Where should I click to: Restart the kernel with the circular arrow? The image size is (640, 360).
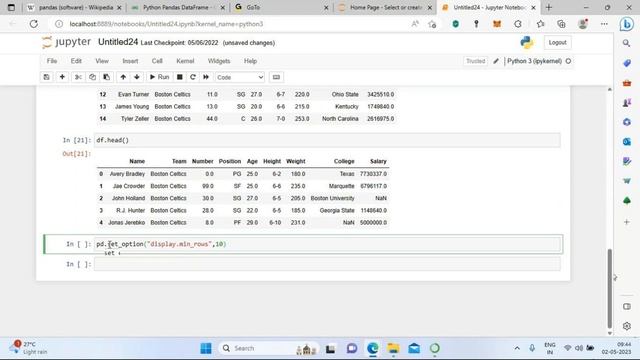[x=193, y=77]
